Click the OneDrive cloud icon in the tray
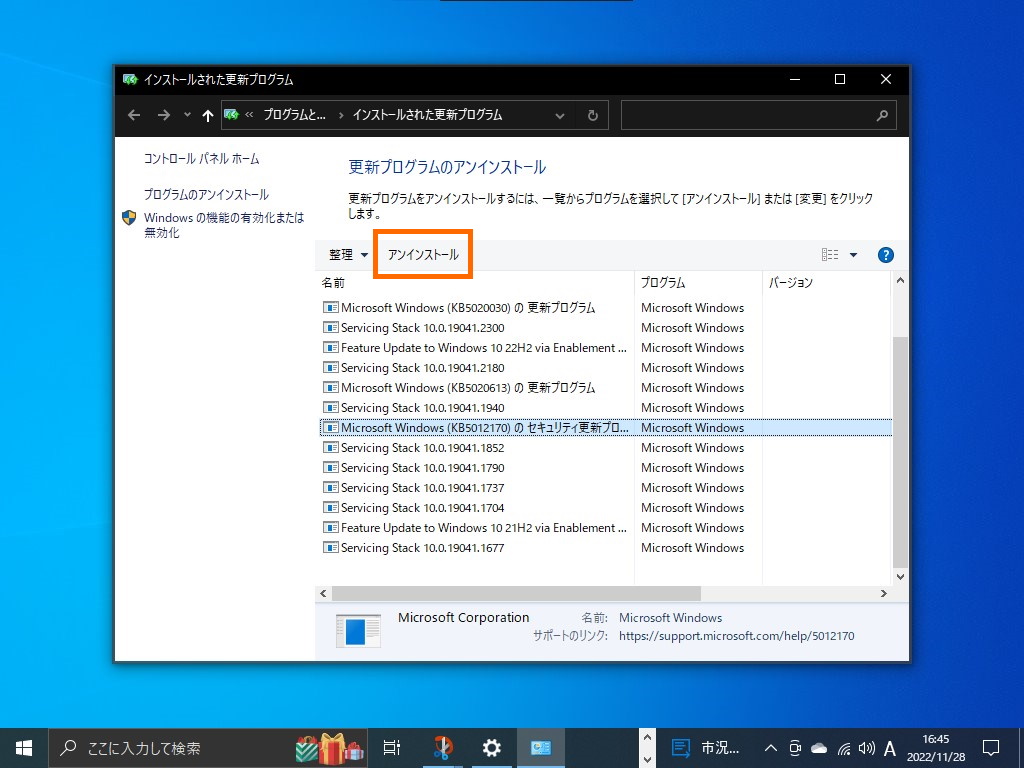The width and height of the screenshot is (1024, 768). (817, 748)
